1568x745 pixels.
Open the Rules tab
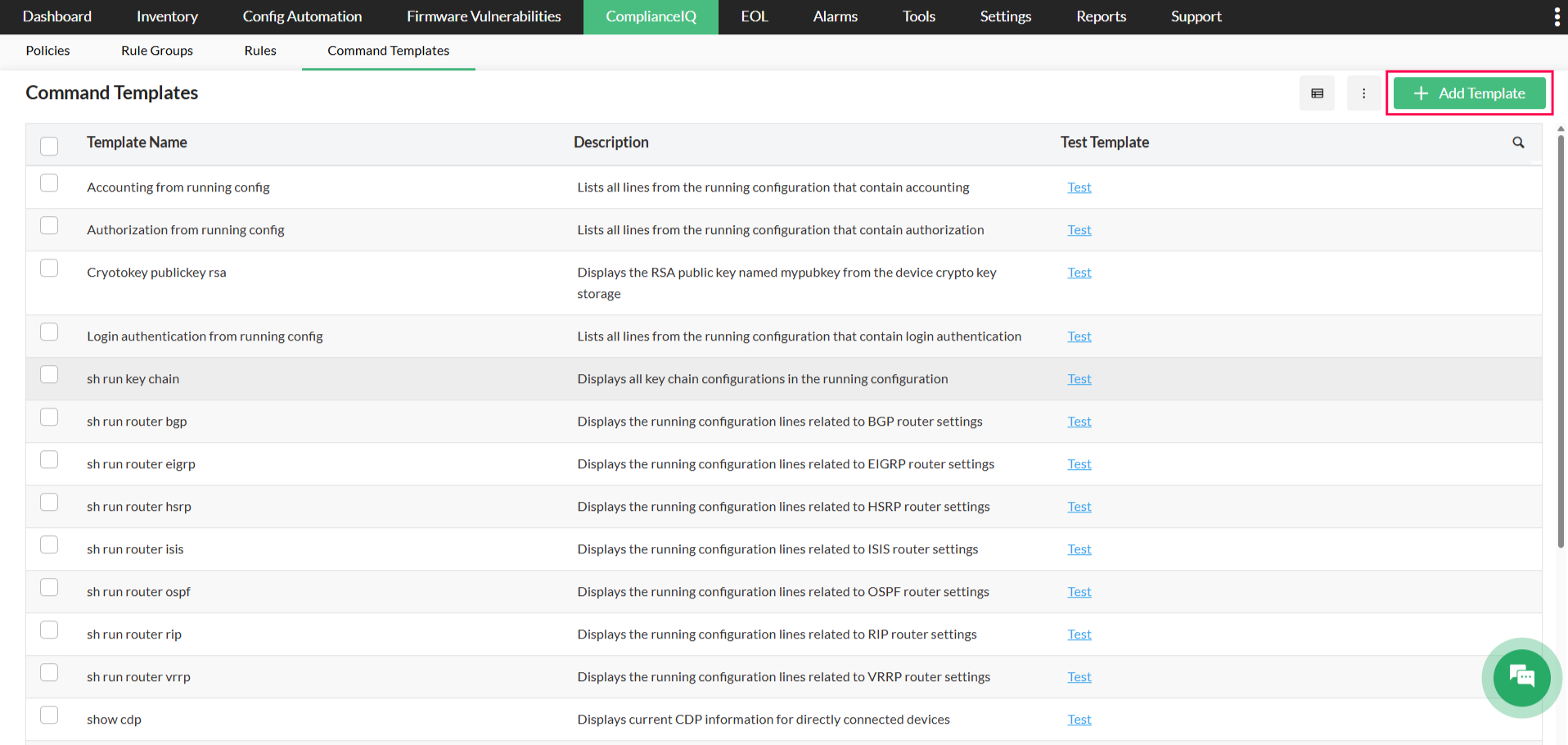pos(260,51)
